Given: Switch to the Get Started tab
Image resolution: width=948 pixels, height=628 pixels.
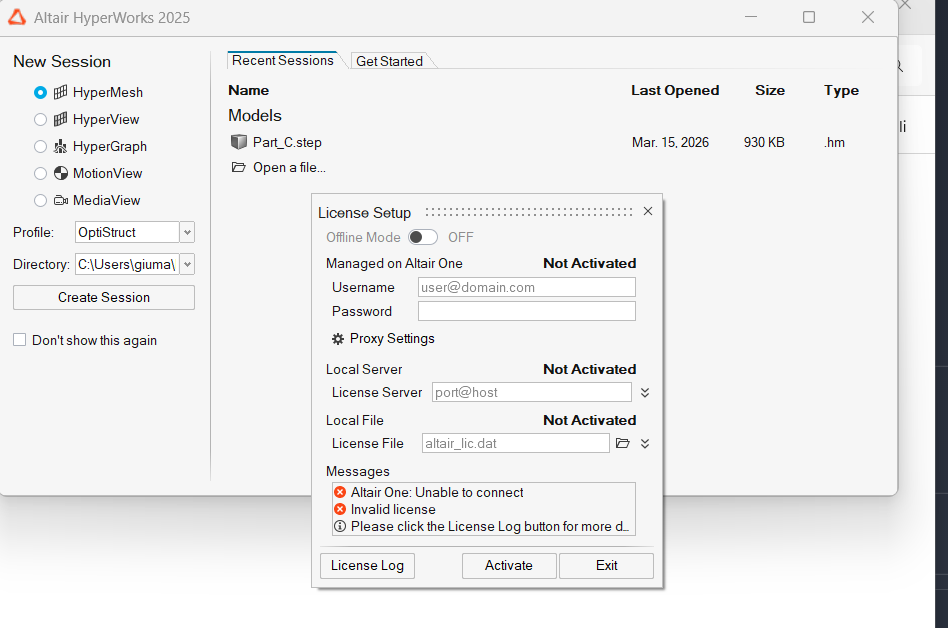Looking at the screenshot, I should tap(389, 61).
